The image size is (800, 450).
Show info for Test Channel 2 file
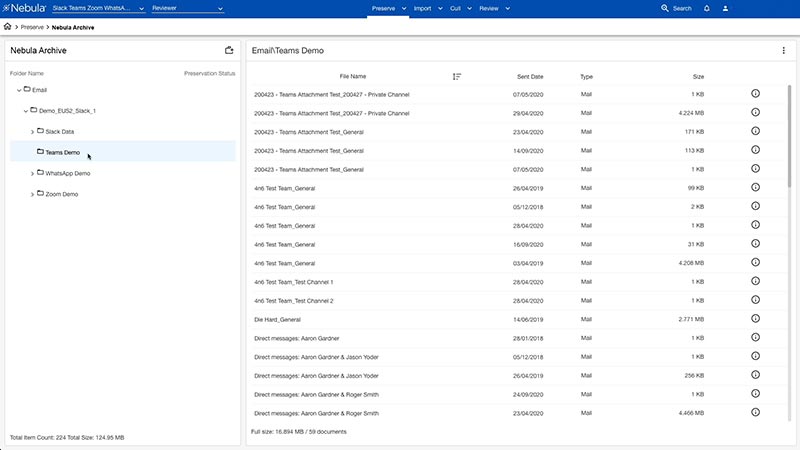tap(756, 300)
